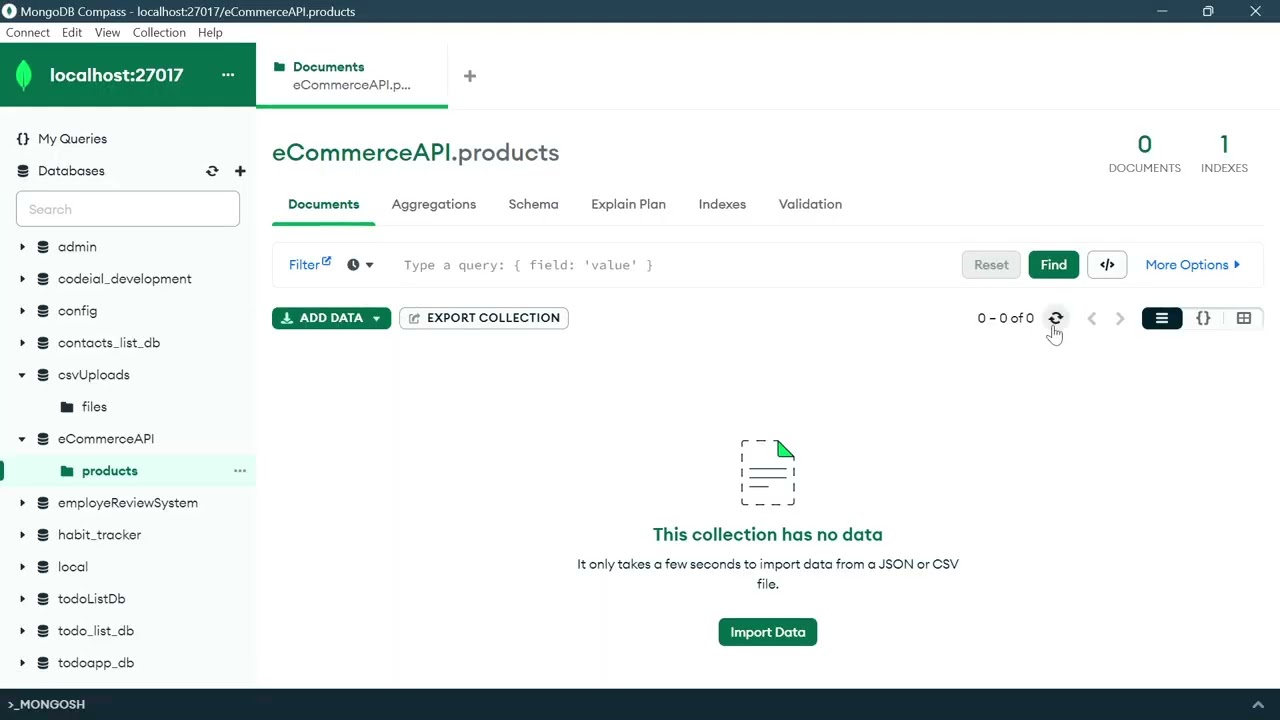
Task: Refresh documents count icon
Action: 1056,318
